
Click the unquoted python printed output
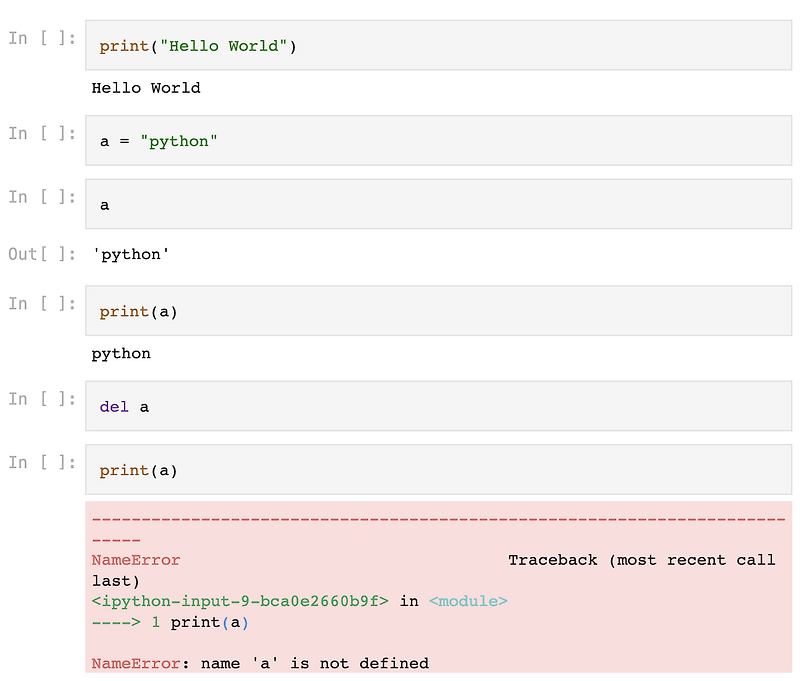click(121, 353)
